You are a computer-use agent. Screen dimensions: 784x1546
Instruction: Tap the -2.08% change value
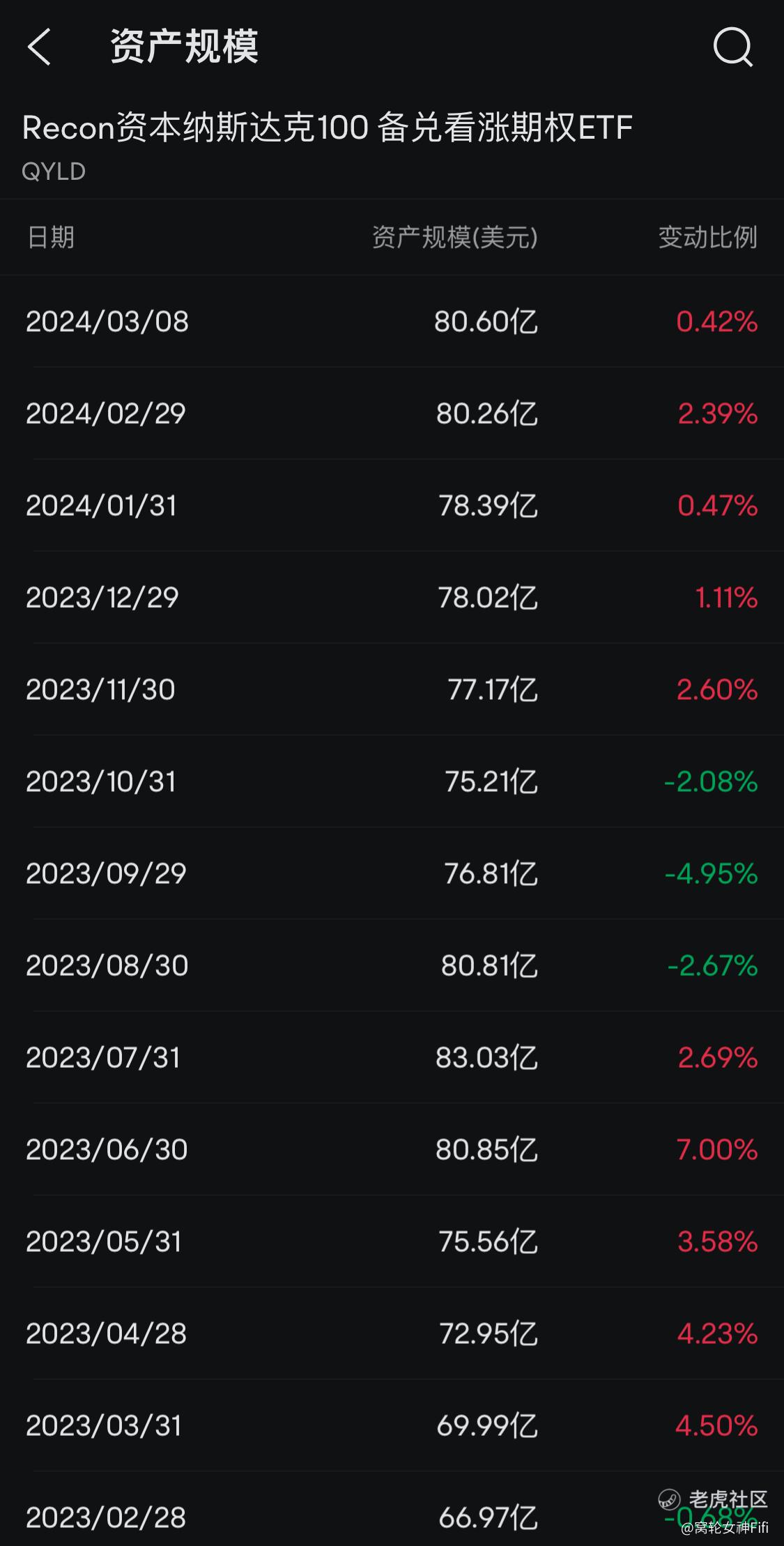(711, 782)
